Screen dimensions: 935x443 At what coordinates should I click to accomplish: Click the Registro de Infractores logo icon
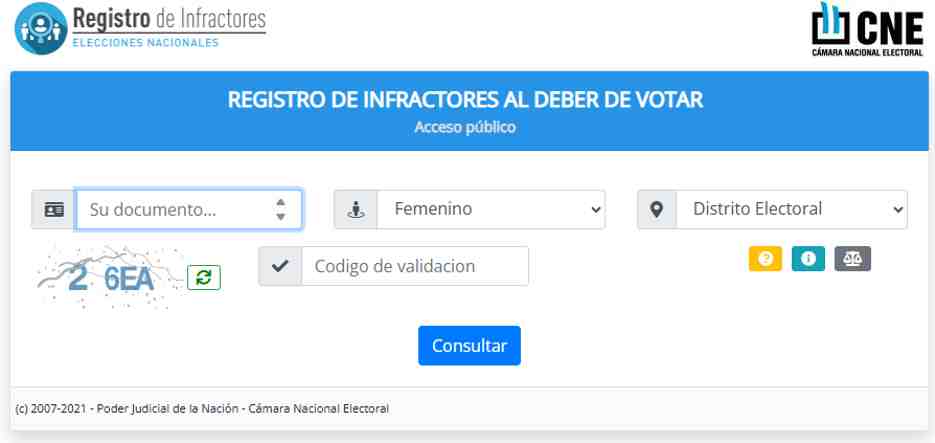[x=40, y=27]
